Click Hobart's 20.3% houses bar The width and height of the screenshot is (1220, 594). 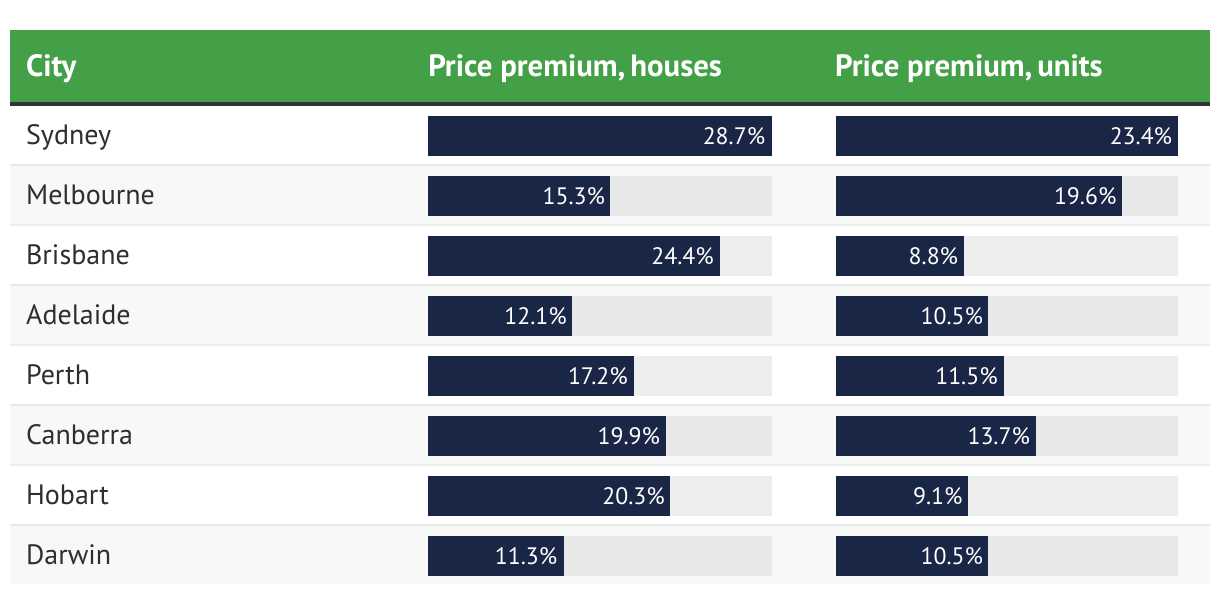tap(549, 496)
